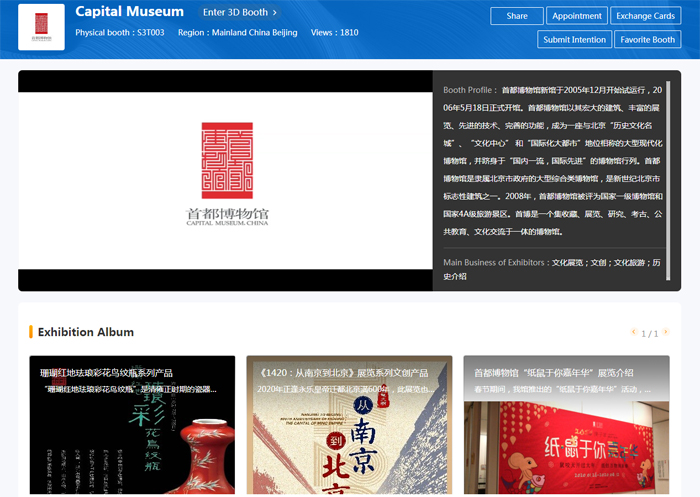Viewport: 700px width, 497px height.
Task: Add booth via Favorite Booth button
Action: [x=648, y=39]
